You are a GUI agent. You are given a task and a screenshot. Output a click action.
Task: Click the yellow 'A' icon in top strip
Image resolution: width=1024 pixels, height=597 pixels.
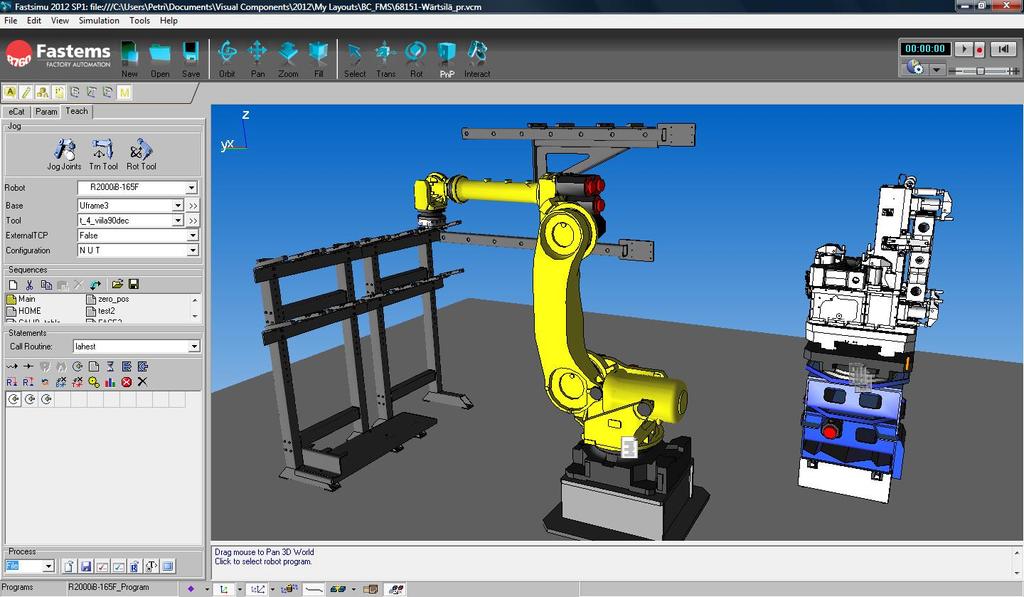(x=10, y=92)
